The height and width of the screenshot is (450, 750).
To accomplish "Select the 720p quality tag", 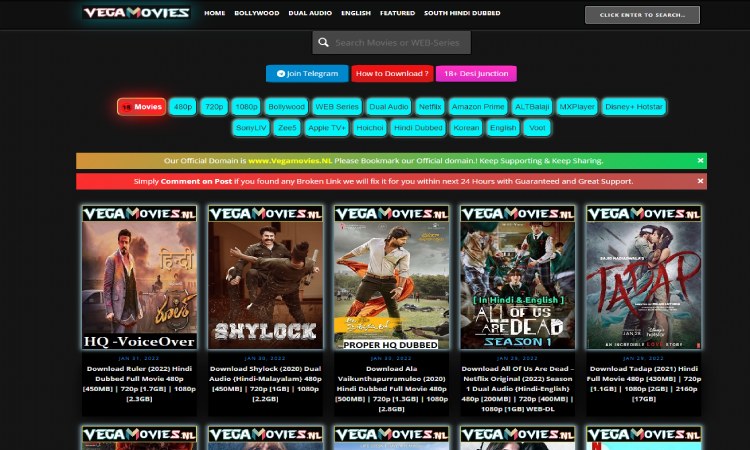I will [x=214, y=107].
